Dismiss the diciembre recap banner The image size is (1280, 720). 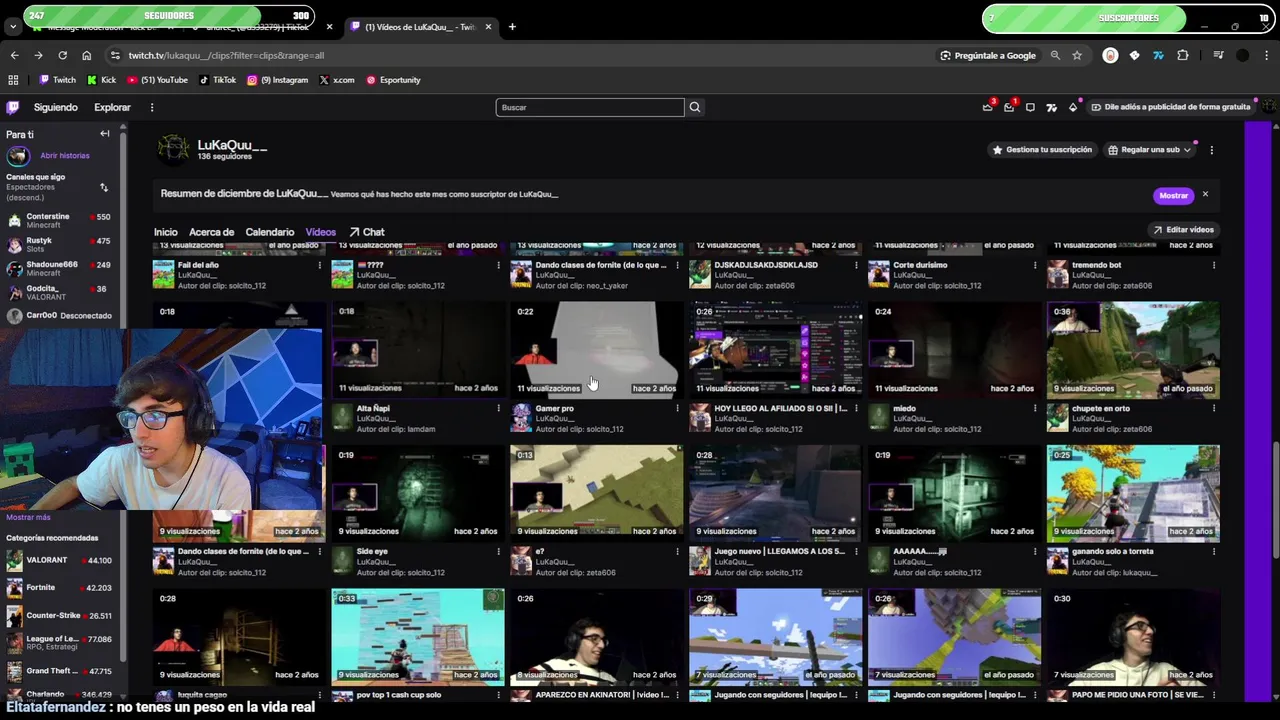coord(1205,194)
